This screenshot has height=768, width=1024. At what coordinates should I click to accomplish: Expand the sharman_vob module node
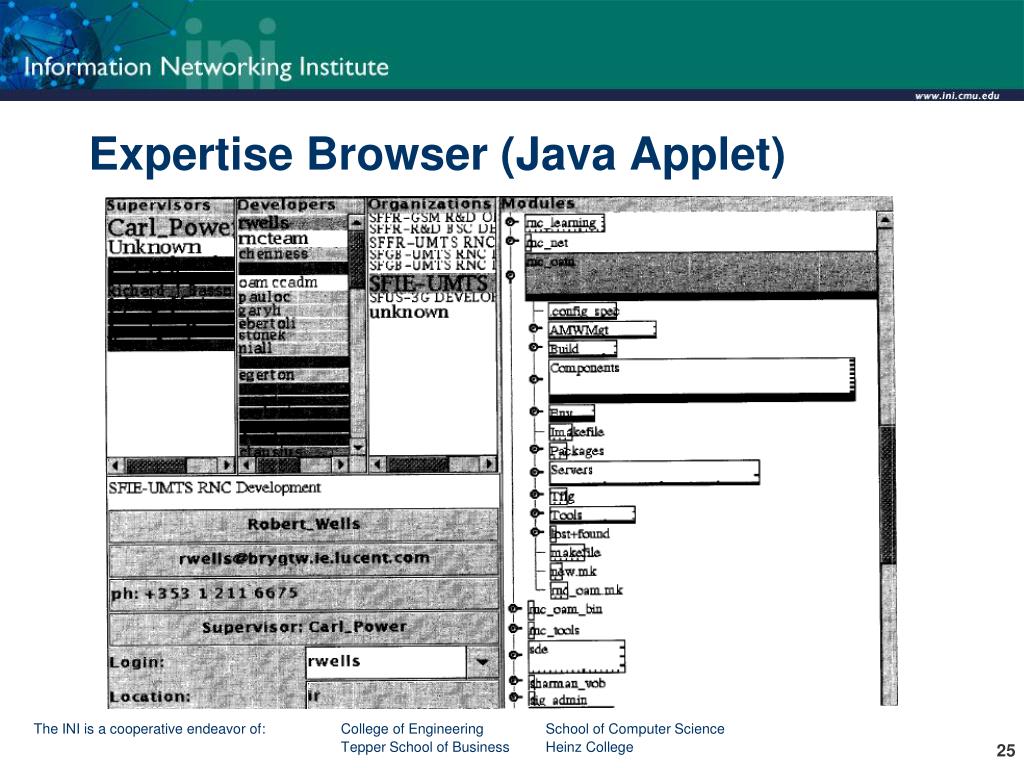[514, 681]
